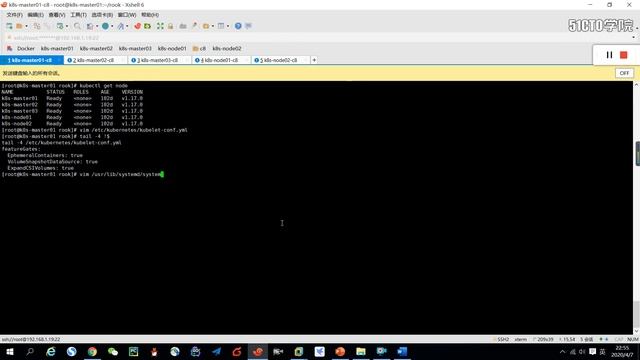Screen dimensions: 640x360
Task: Click the Copy toolbar icon
Action: click(37, 26)
